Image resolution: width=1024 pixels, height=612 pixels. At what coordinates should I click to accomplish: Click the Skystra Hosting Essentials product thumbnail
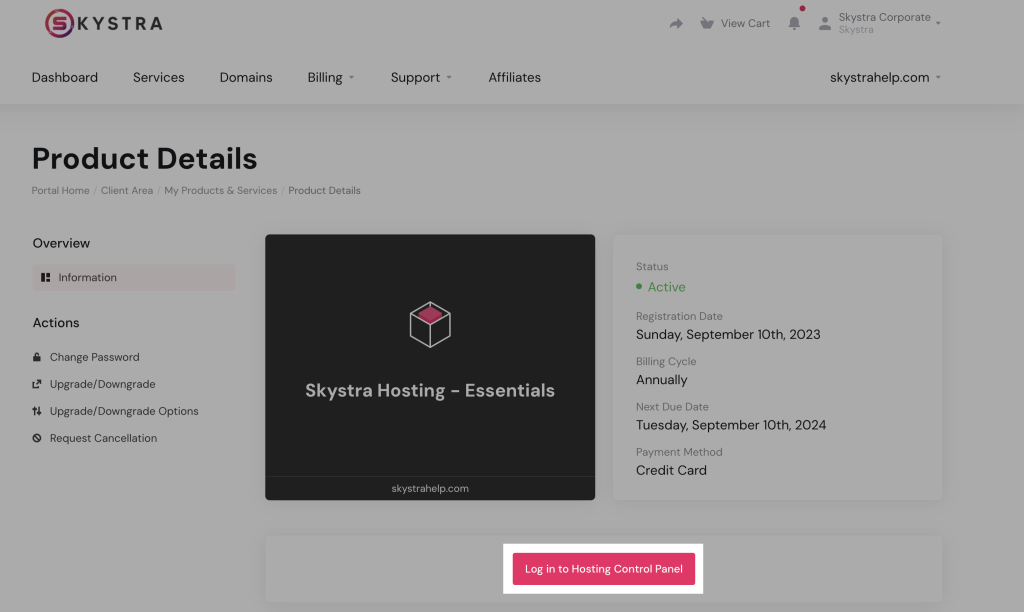429,367
